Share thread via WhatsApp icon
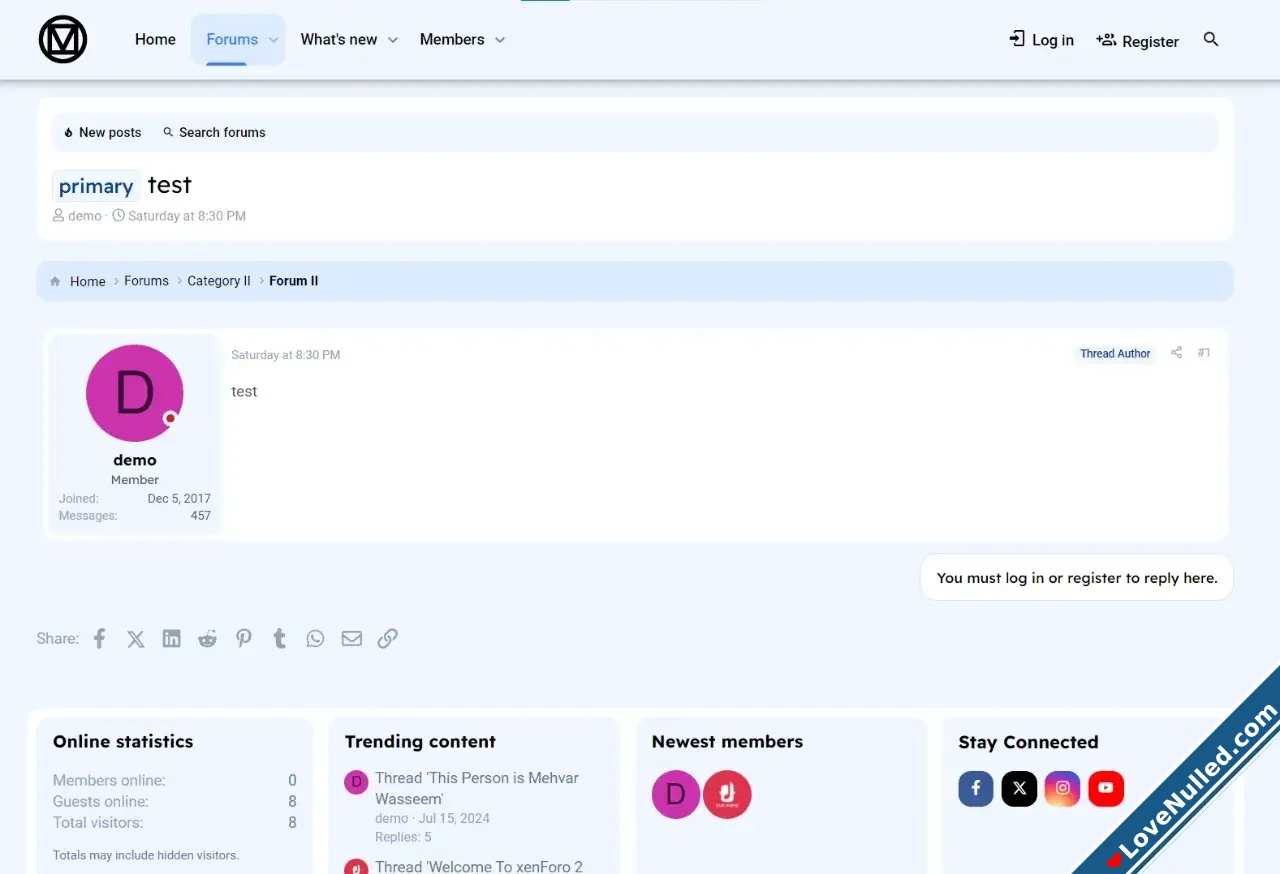 click(316, 639)
